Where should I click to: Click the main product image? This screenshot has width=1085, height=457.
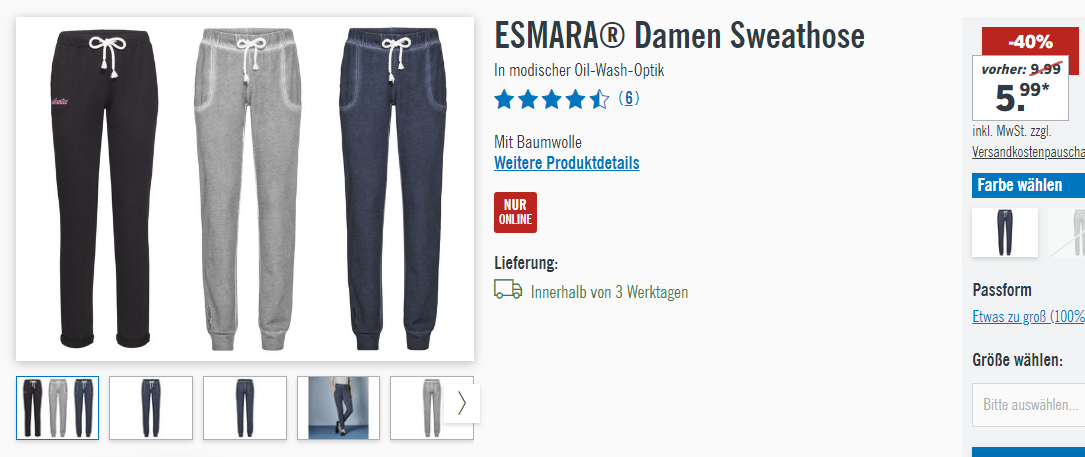(x=245, y=189)
